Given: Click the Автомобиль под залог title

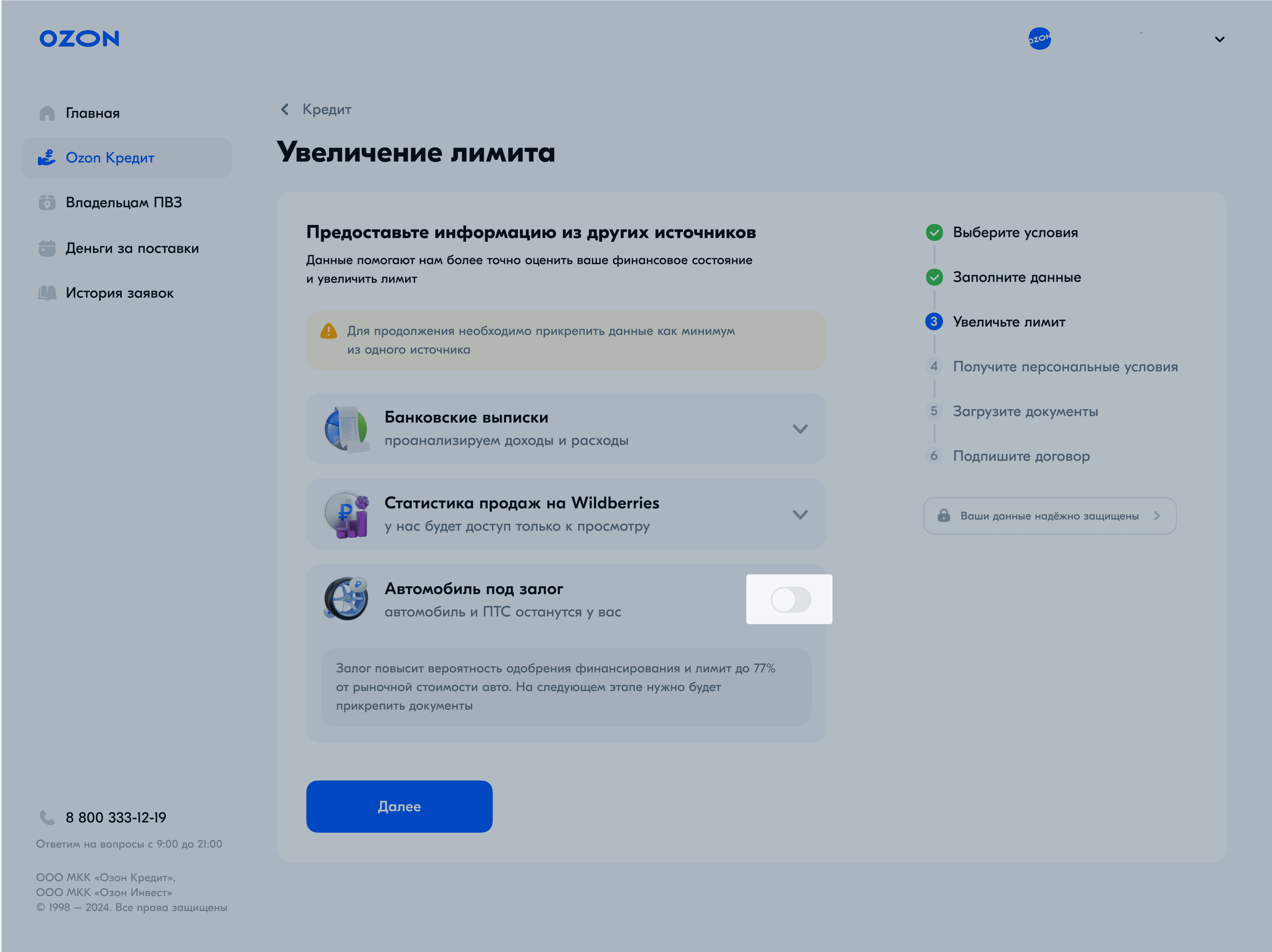Looking at the screenshot, I should tap(474, 589).
